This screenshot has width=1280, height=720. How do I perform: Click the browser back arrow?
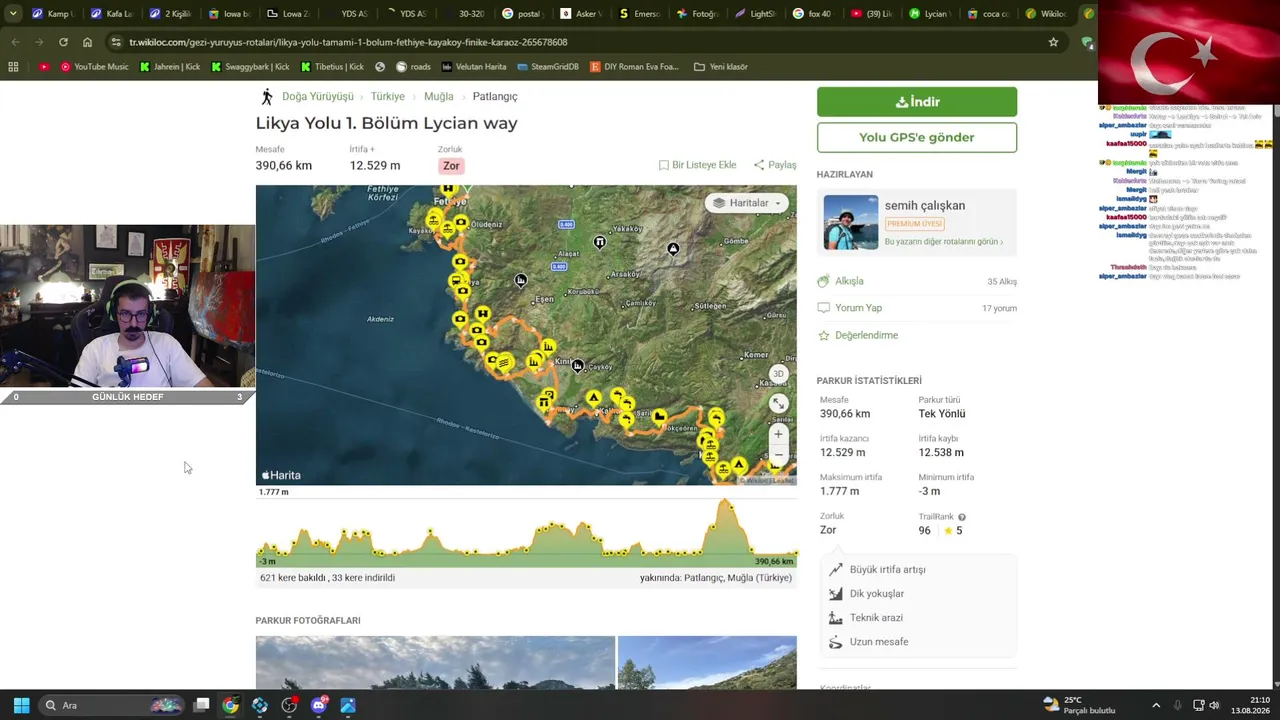point(15,42)
